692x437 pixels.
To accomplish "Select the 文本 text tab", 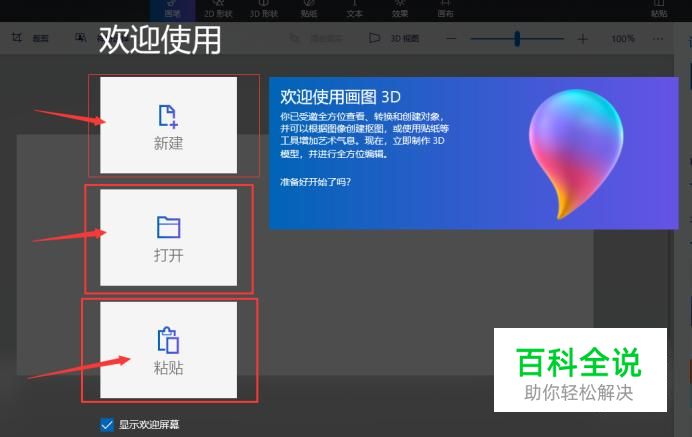I will [x=354, y=10].
